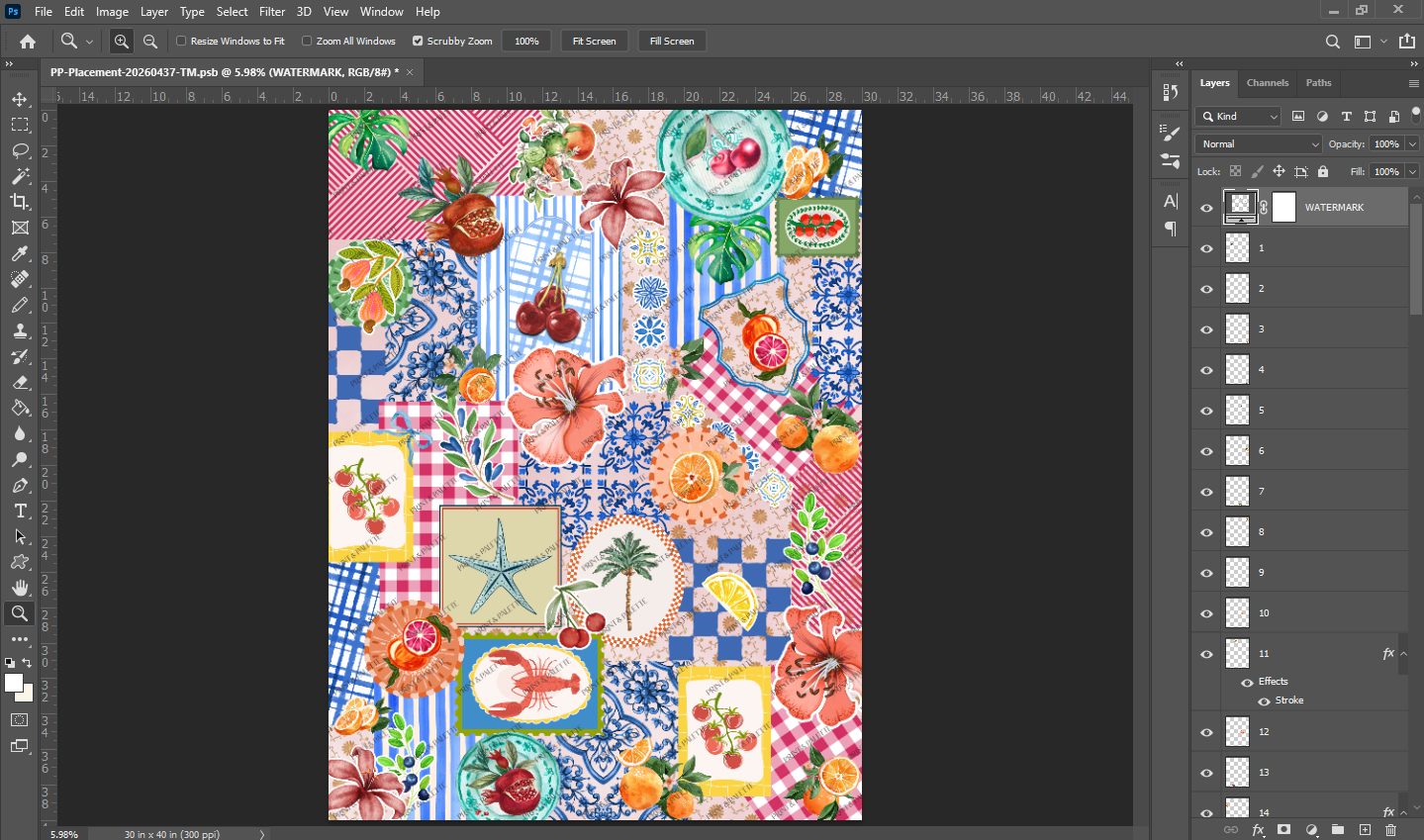Toggle the Effects visibility eye
The image size is (1424, 840).
coord(1247,682)
